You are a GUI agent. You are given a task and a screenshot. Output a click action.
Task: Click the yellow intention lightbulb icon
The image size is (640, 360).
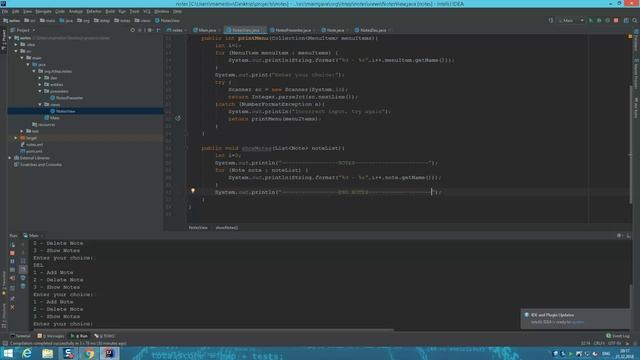[193, 191]
